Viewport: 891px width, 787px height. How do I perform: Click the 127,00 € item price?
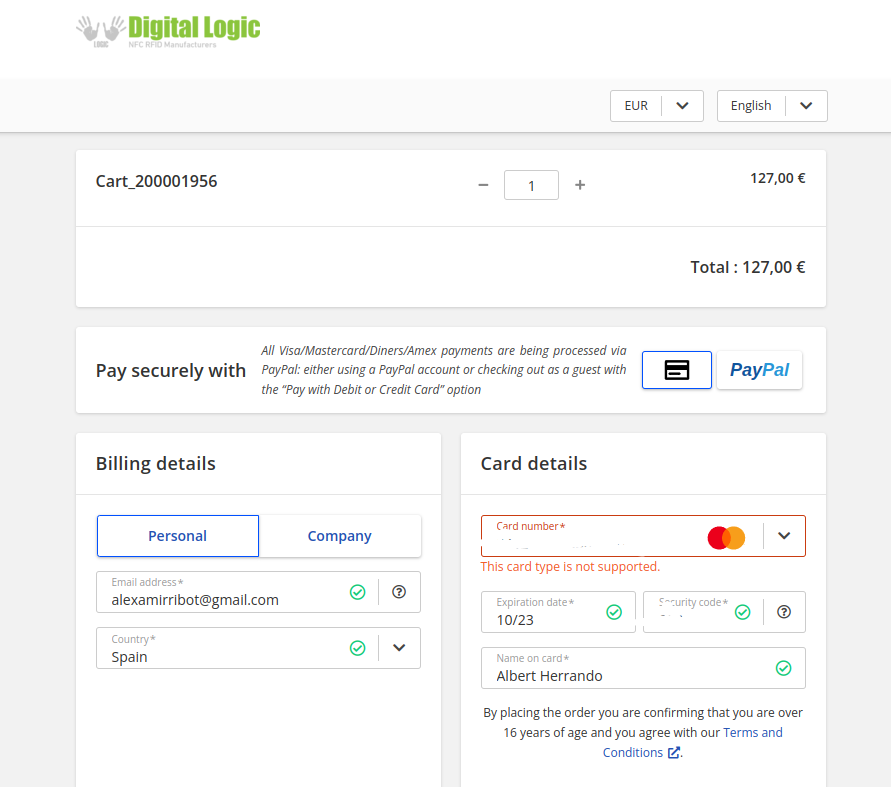[777, 178]
